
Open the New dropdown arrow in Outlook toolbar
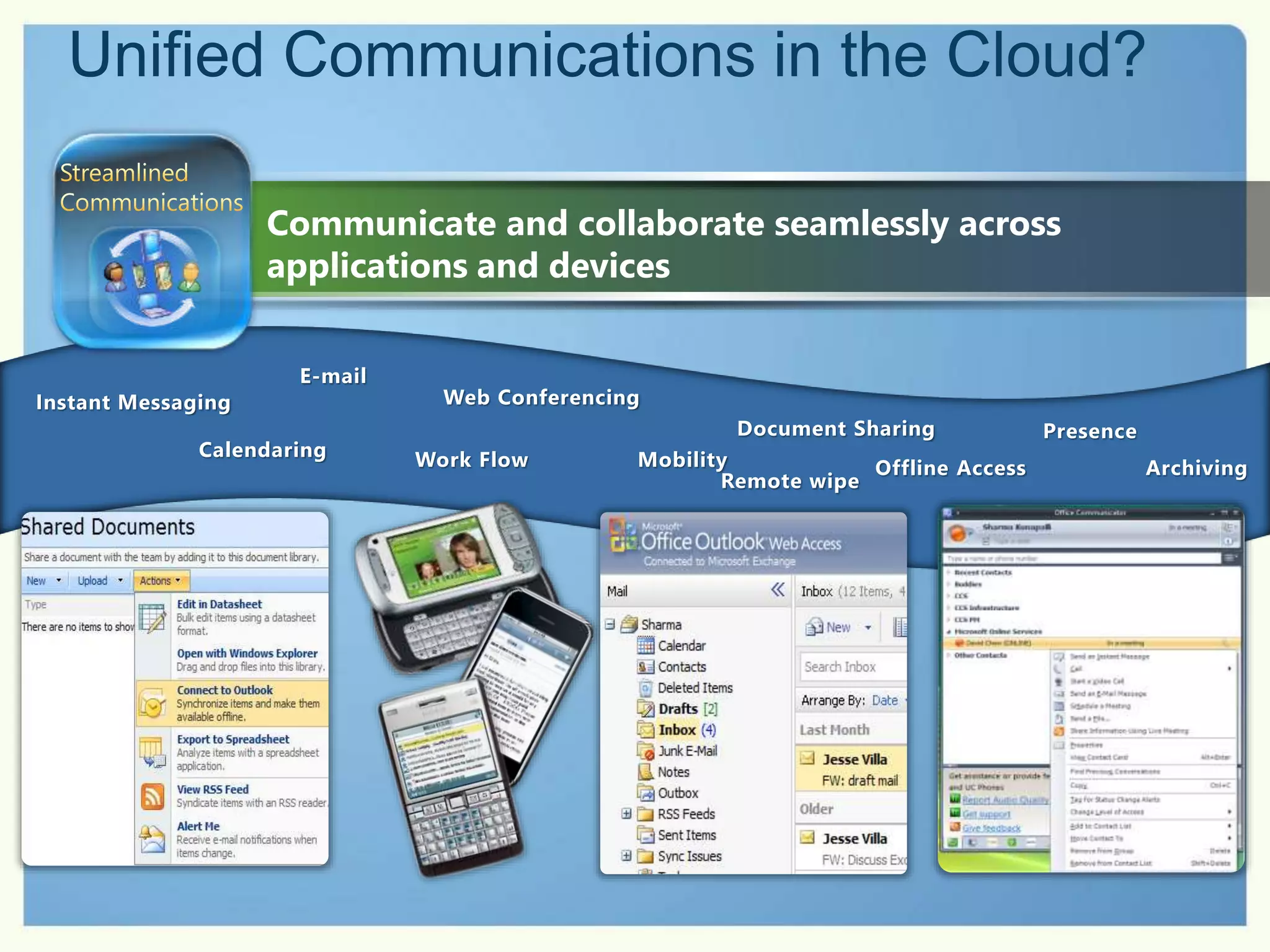point(868,628)
